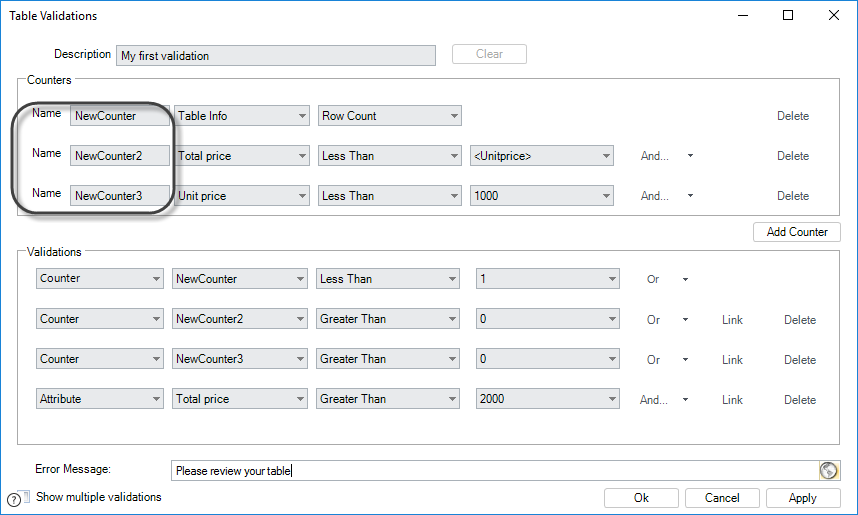Screen dimensions: 858x515
Task: Open Less Than dropdown in first validation row
Action: point(387,278)
